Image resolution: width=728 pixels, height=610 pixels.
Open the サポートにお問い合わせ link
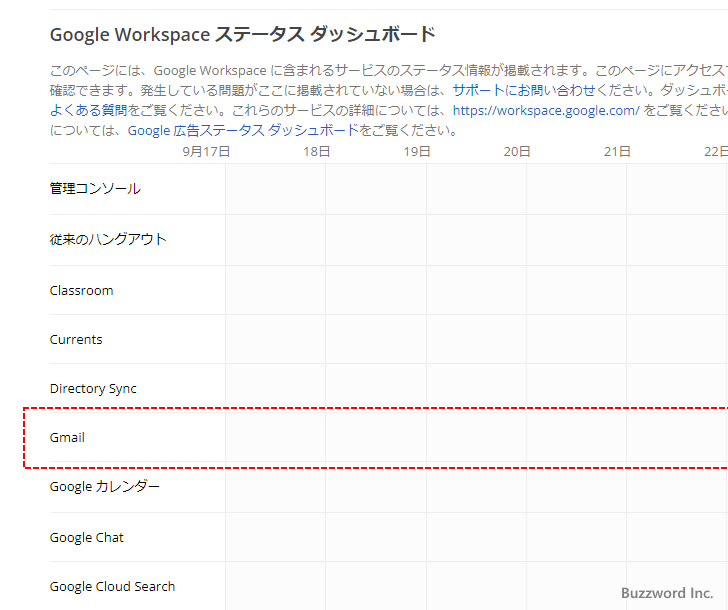(x=524, y=90)
